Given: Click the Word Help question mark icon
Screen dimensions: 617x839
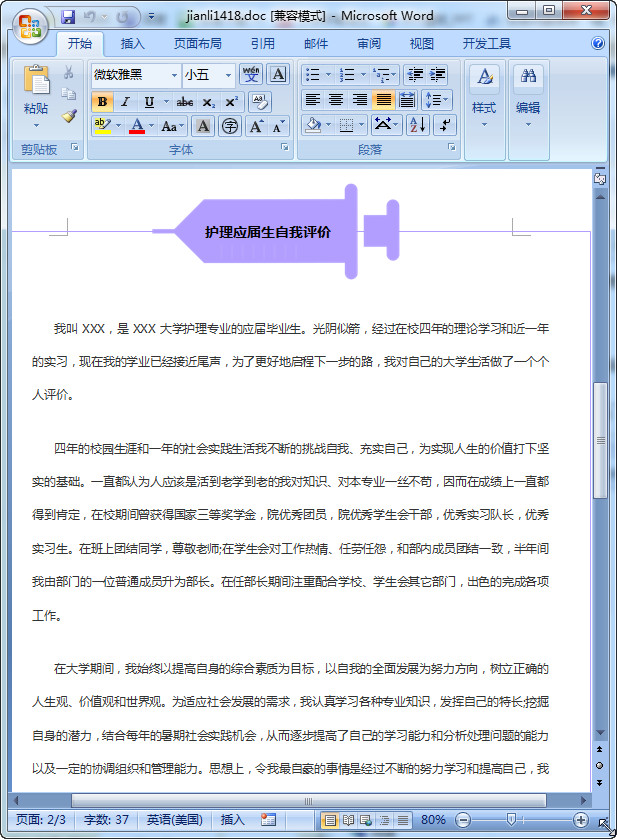Looking at the screenshot, I should click(598, 44).
